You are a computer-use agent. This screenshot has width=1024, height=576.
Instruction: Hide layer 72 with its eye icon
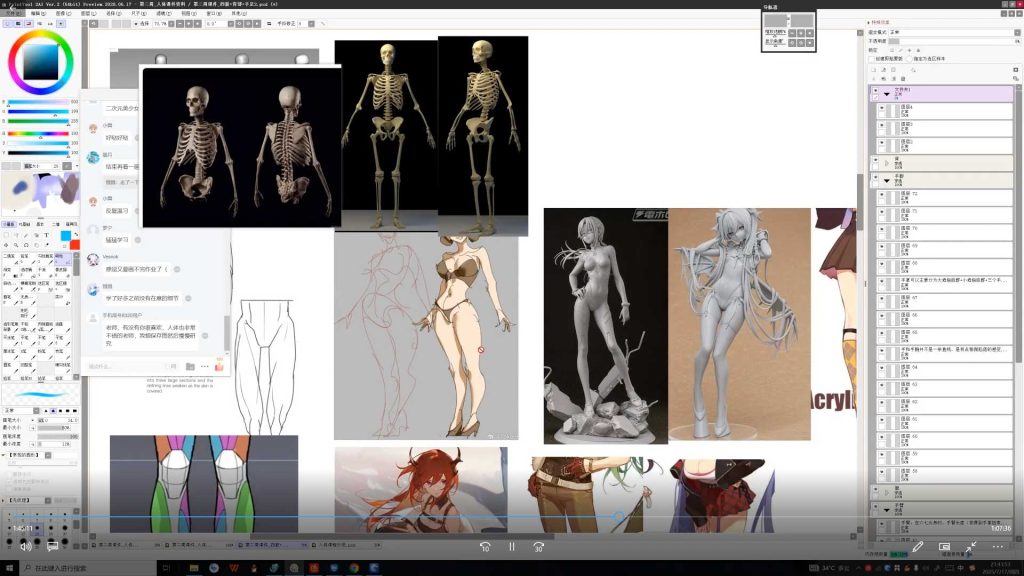click(x=882, y=195)
